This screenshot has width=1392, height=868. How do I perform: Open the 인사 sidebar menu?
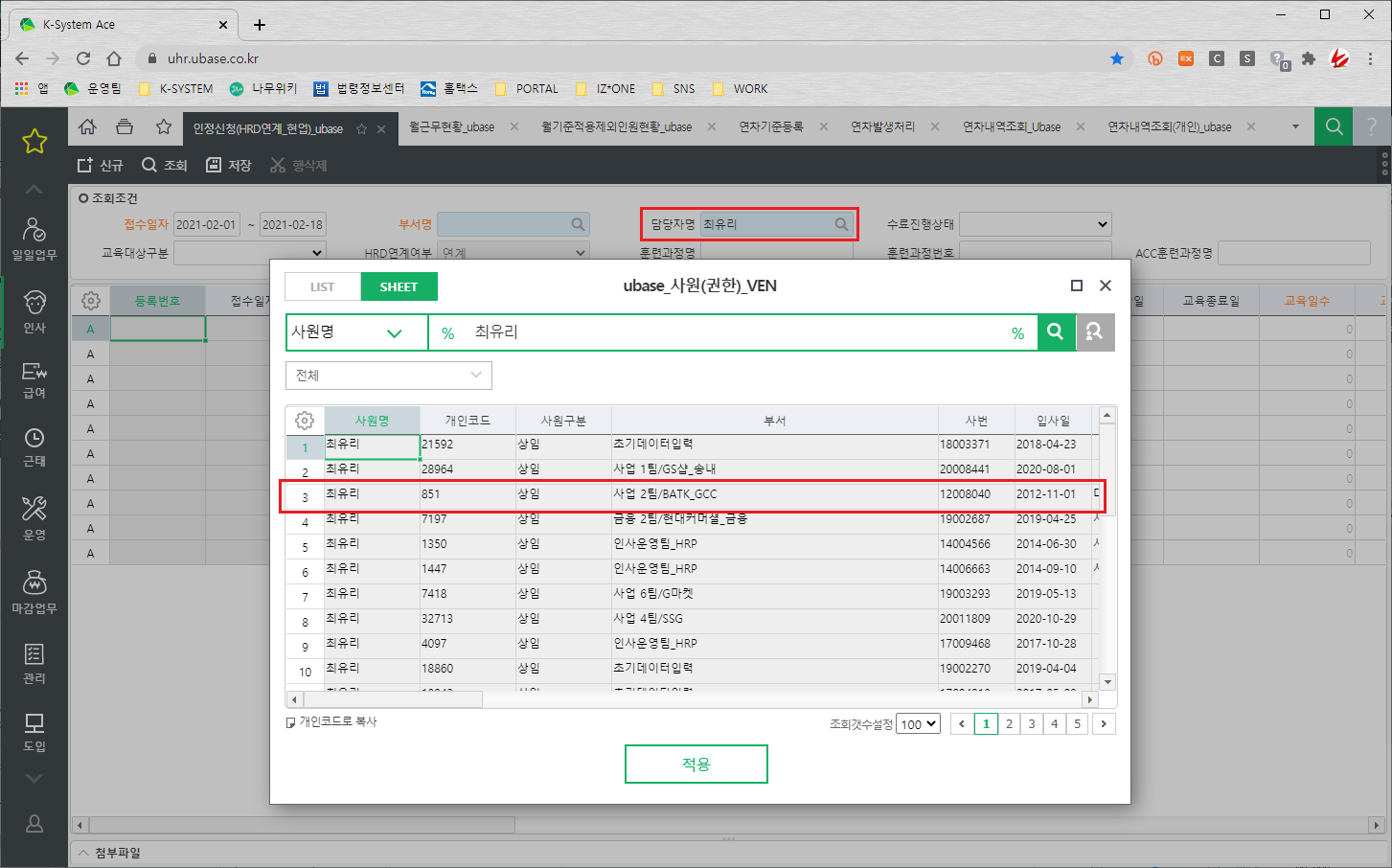(x=34, y=311)
